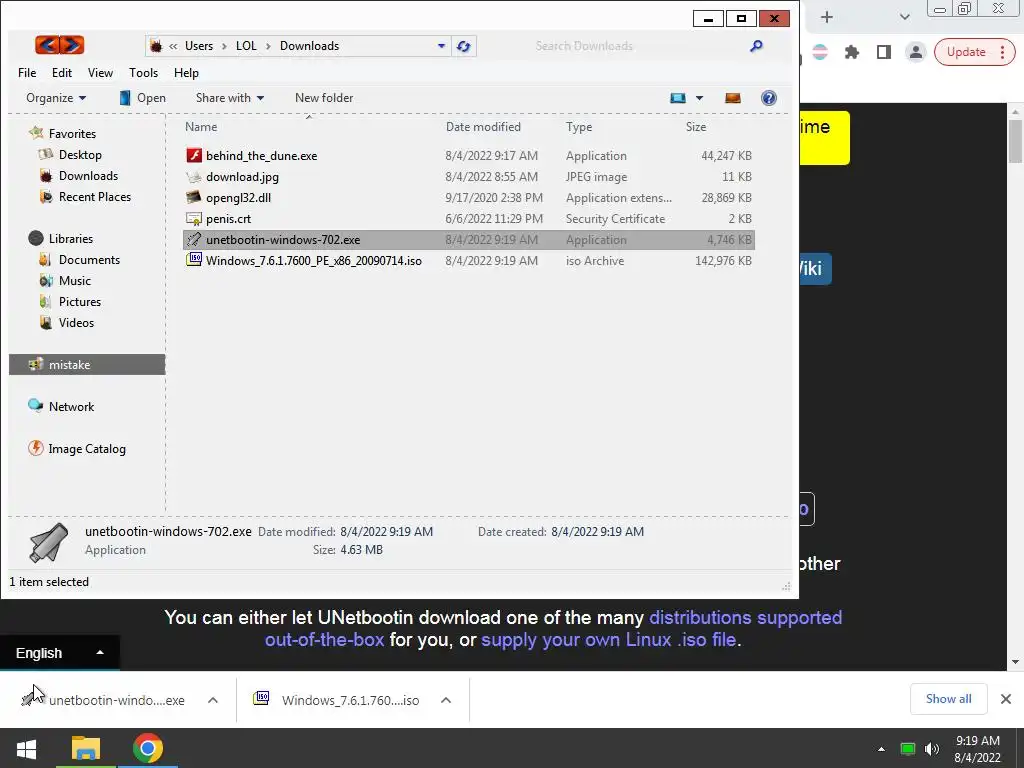Expand options for unetbootin download
1024x768 pixels.
(x=213, y=700)
